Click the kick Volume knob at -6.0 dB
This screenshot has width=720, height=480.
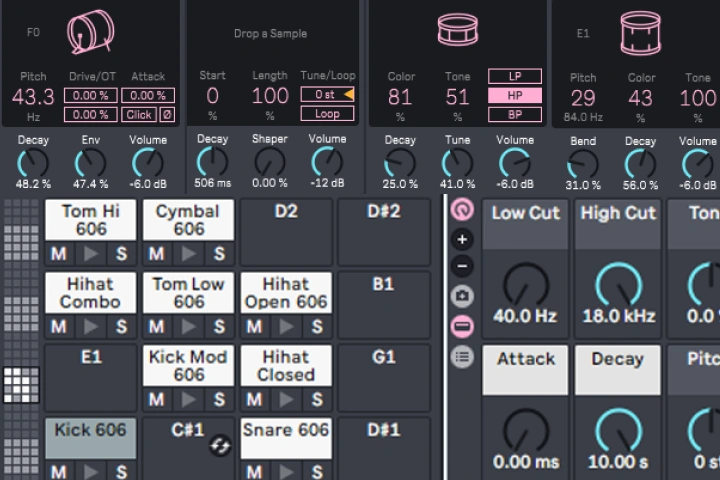pos(148,164)
